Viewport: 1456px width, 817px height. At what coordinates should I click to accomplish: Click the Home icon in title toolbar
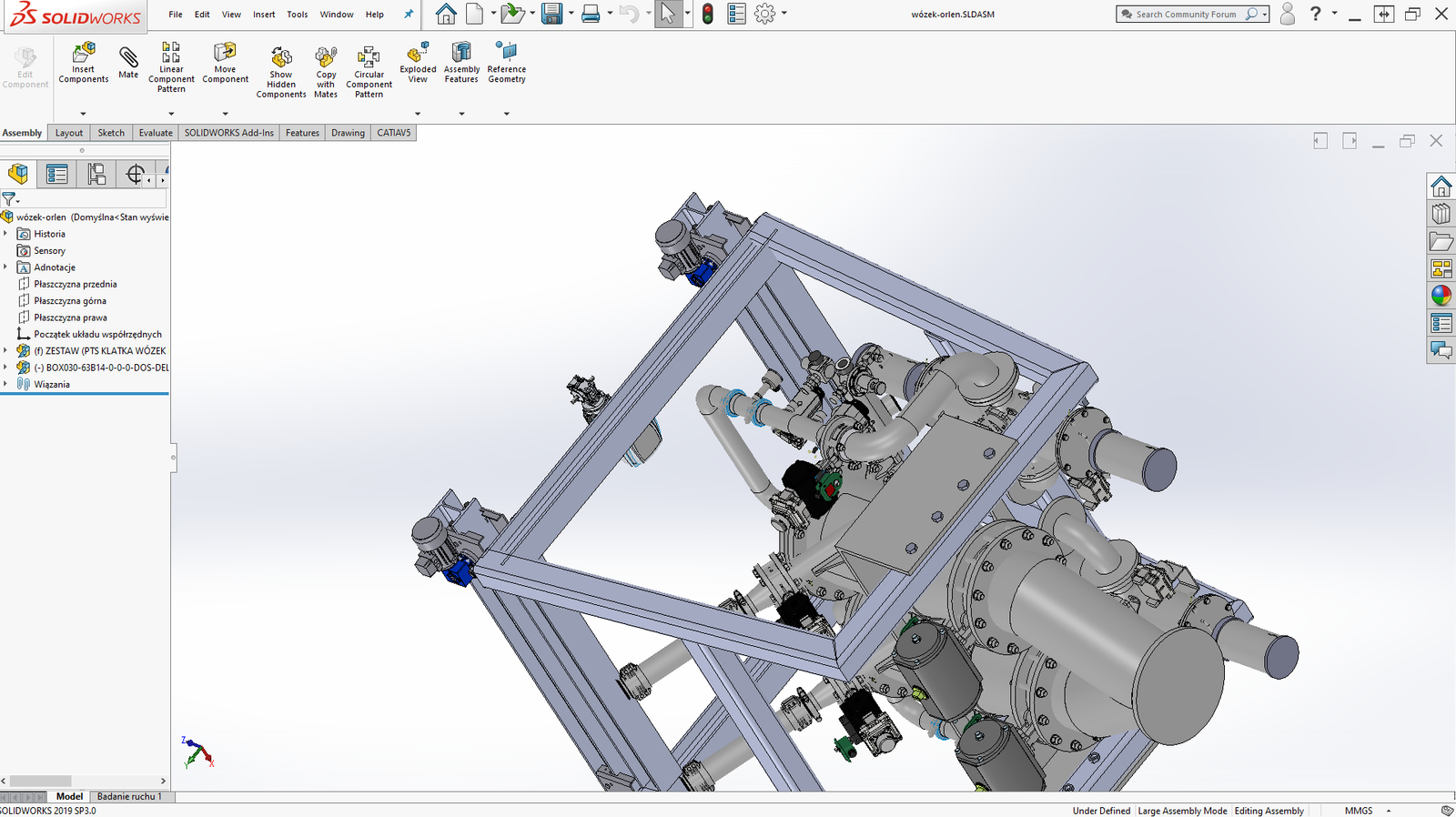point(446,14)
